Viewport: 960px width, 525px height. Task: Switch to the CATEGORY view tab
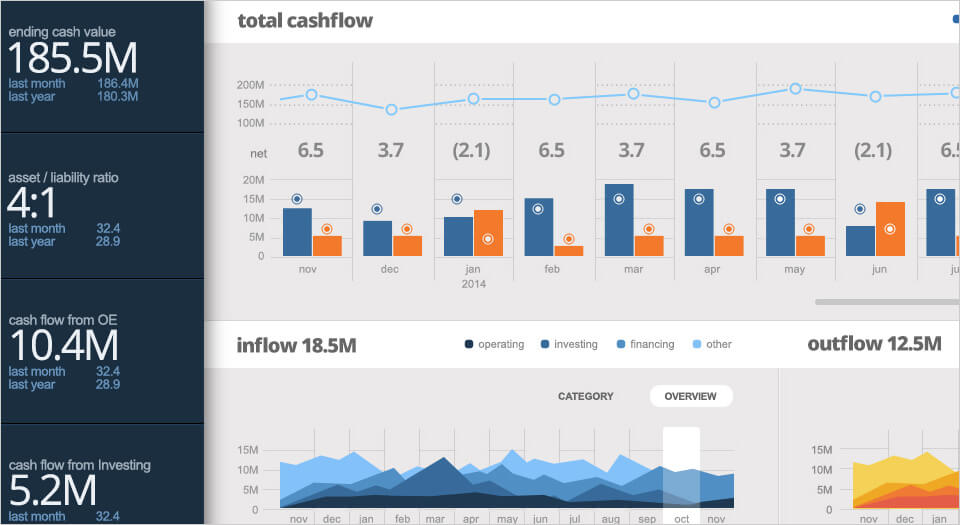coord(585,396)
